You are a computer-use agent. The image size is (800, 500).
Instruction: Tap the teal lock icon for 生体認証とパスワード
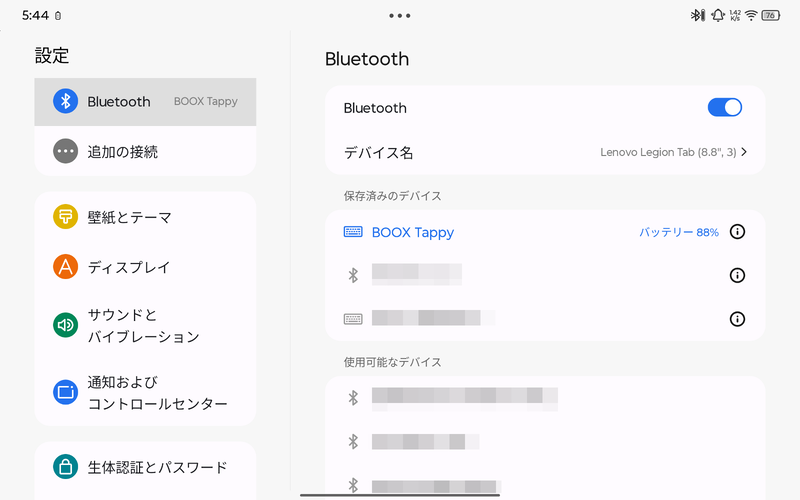click(x=65, y=466)
